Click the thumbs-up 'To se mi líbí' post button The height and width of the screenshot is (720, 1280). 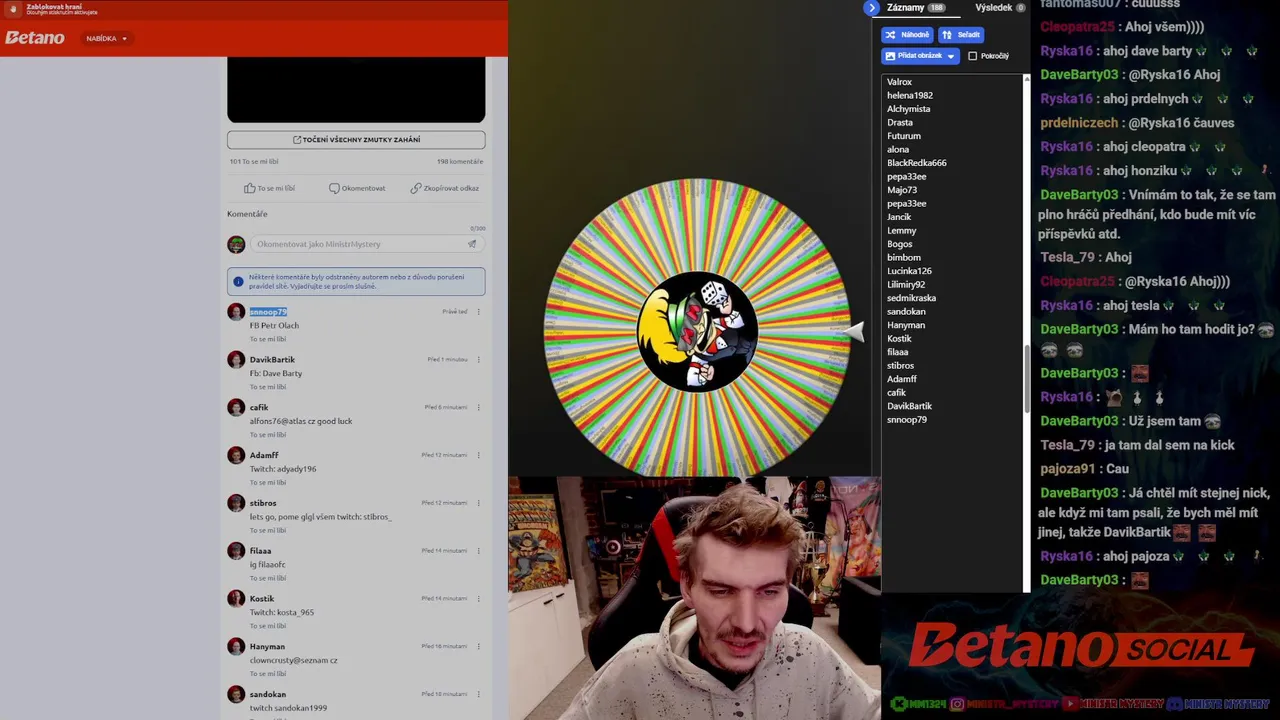270,188
